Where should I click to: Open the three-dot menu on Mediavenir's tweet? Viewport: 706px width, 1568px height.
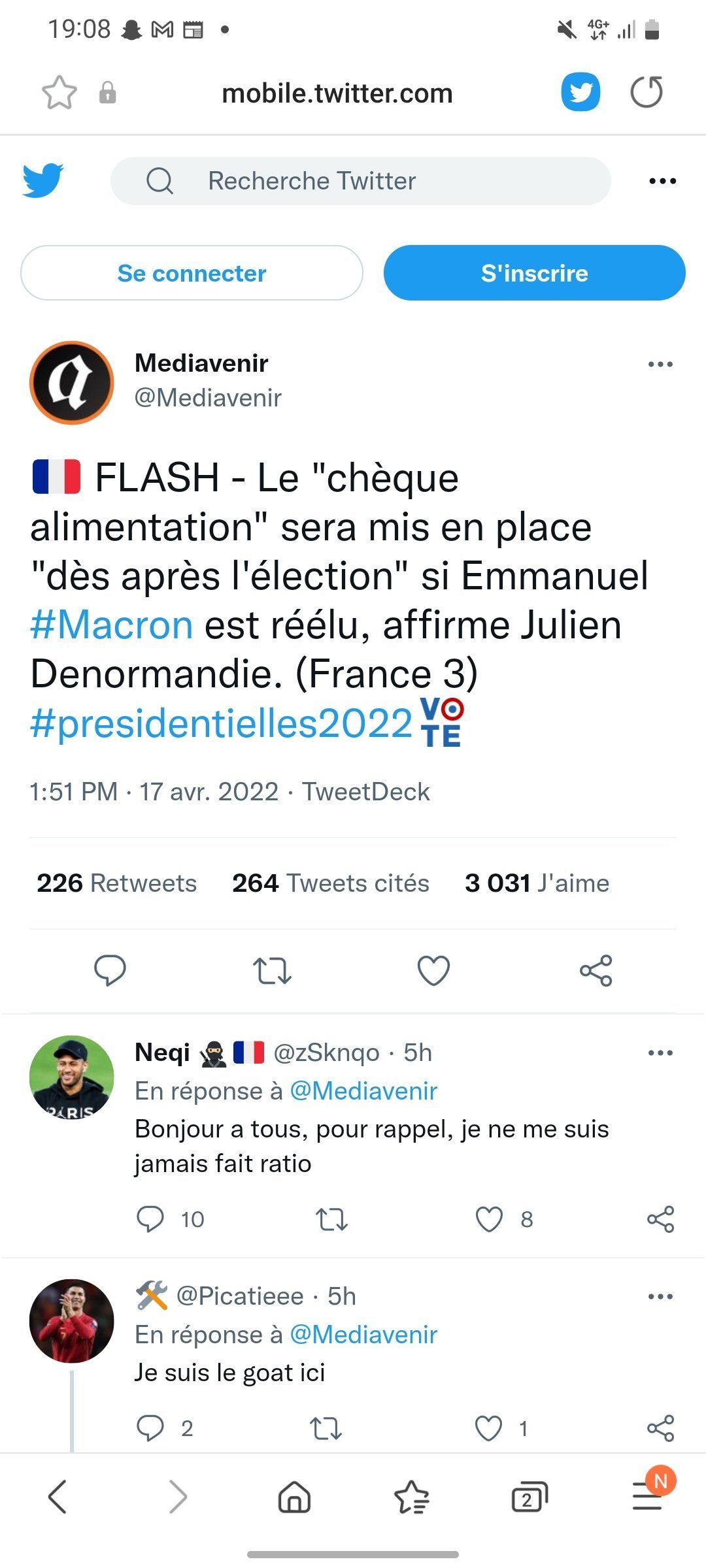pyautogui.click(x=660, y=365)
